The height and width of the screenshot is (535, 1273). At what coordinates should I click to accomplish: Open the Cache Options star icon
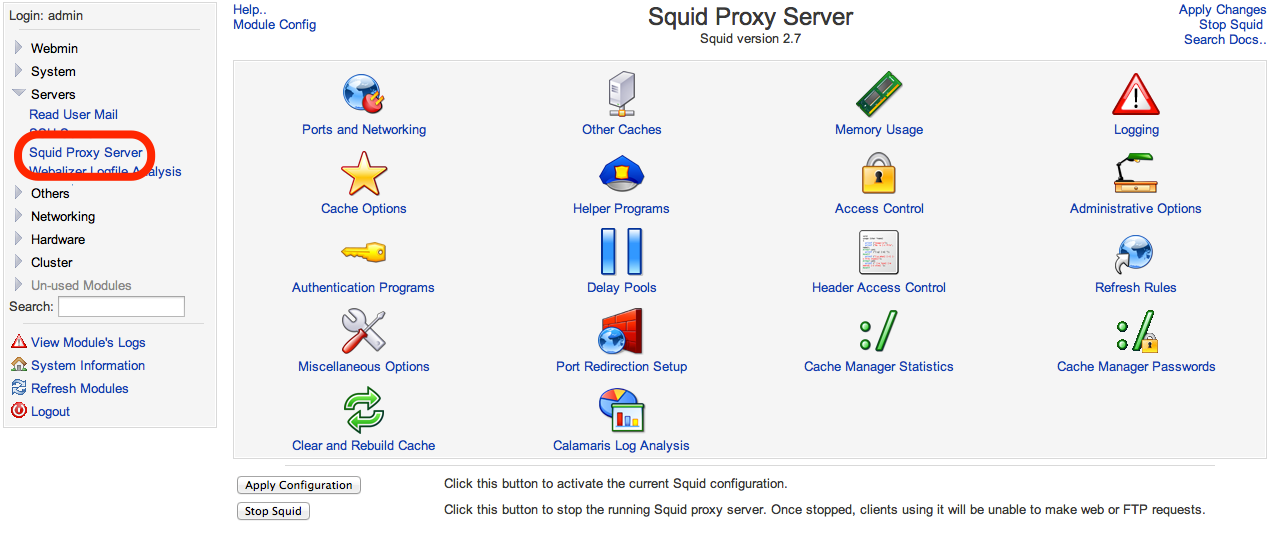point(364,174)
